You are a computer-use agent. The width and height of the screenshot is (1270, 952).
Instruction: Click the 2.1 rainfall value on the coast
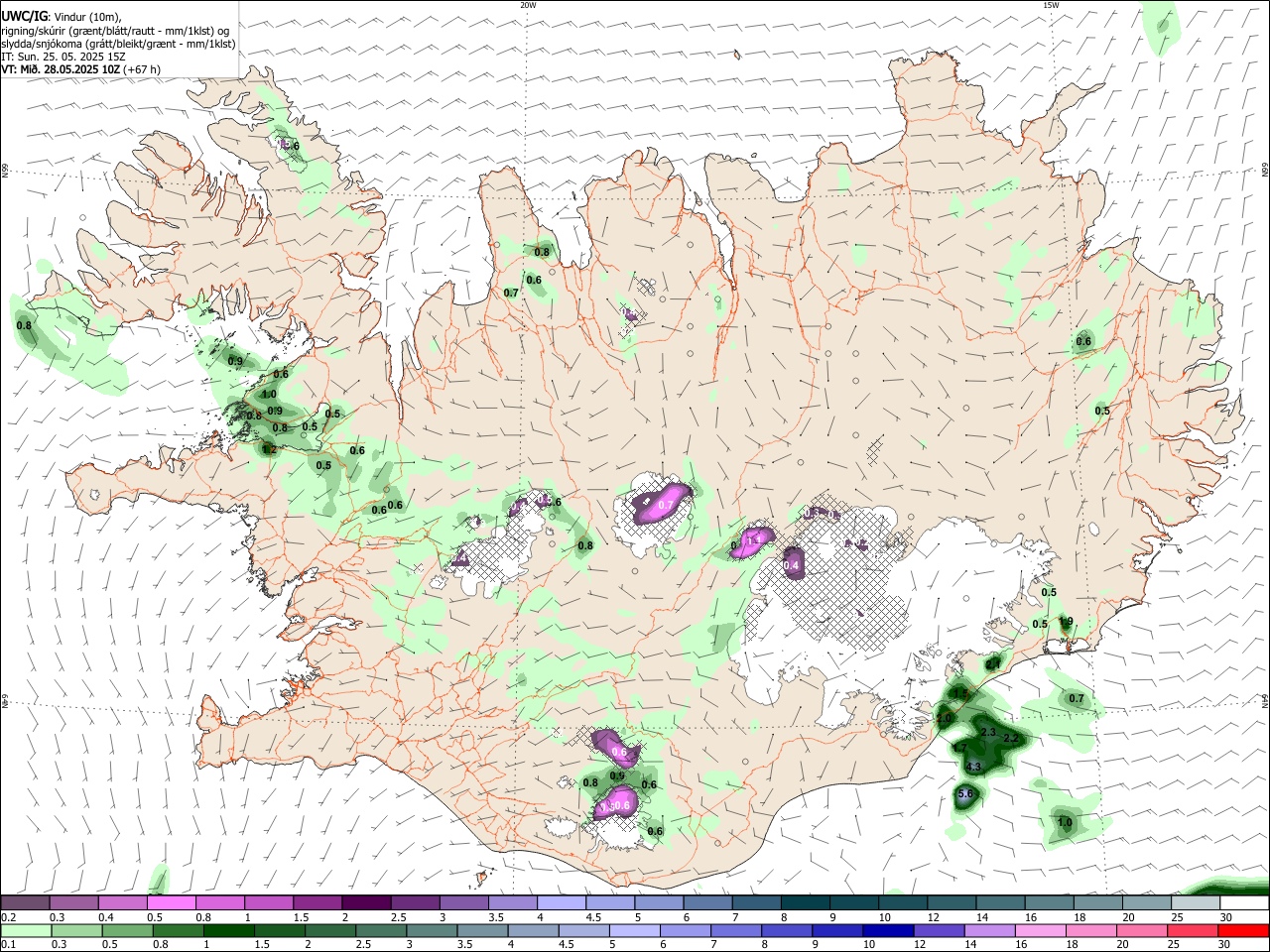993,663
